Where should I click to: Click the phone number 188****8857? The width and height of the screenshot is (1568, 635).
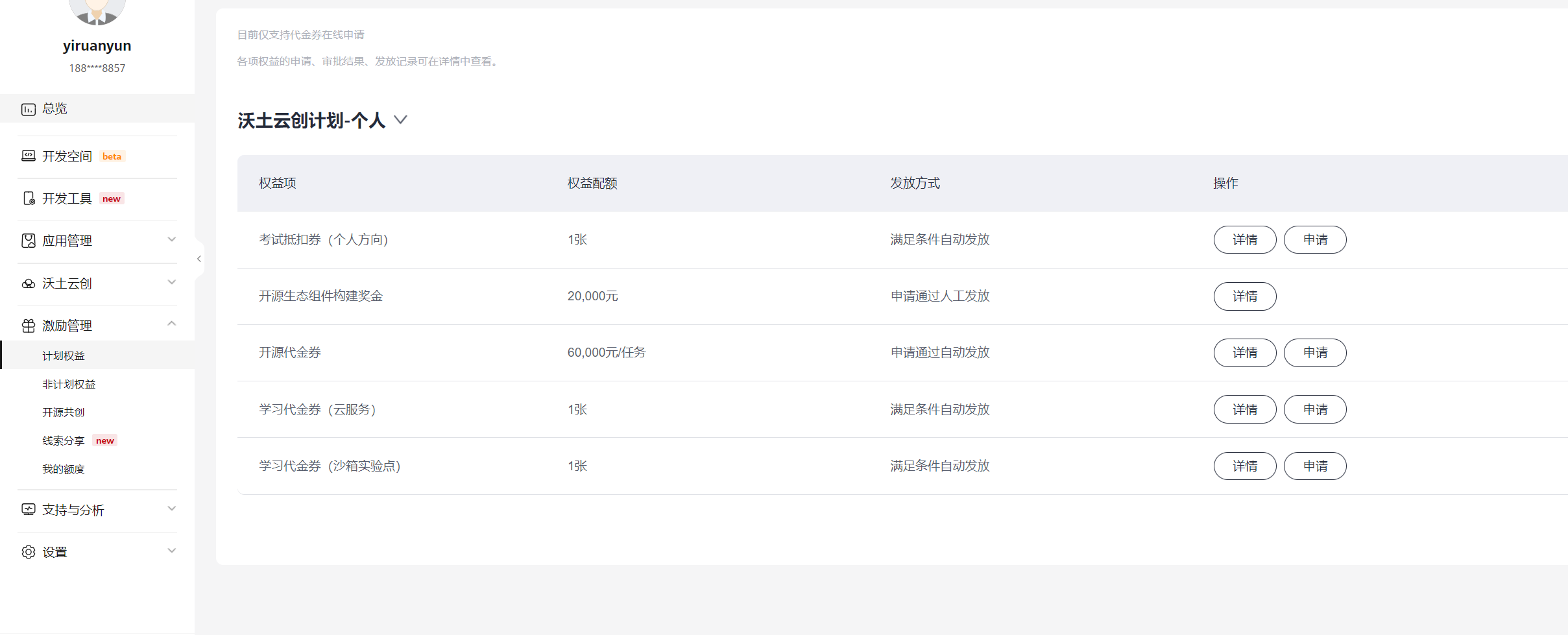point(97,68)
